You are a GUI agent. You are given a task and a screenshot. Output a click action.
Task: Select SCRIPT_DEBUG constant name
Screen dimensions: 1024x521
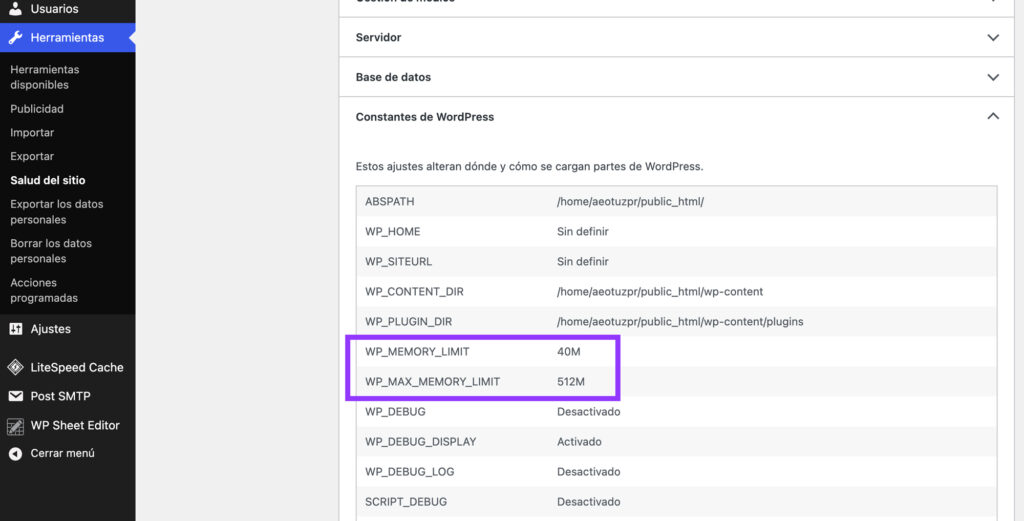pos(406,502)
